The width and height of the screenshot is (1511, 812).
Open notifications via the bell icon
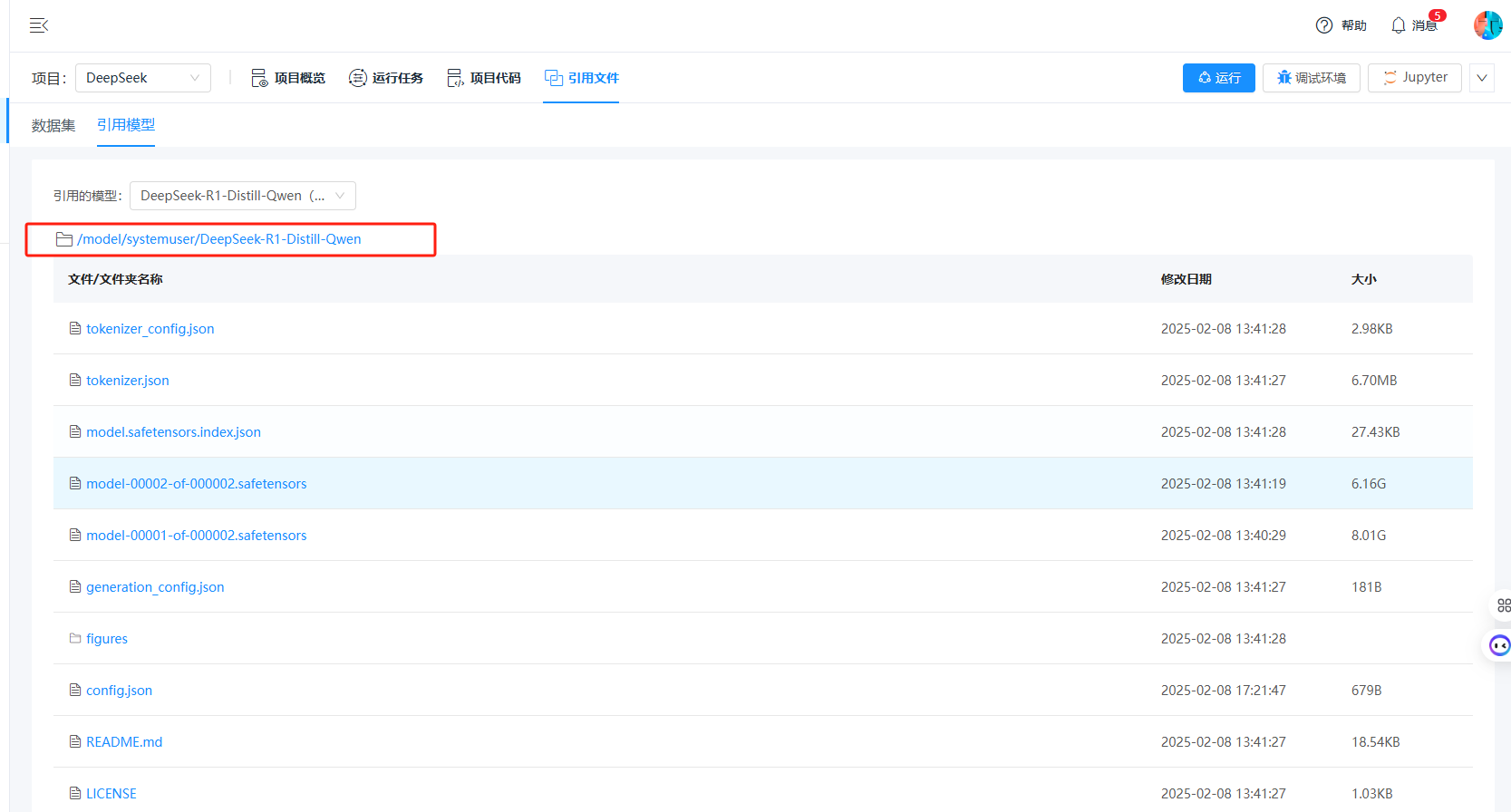click(1399, 25)
